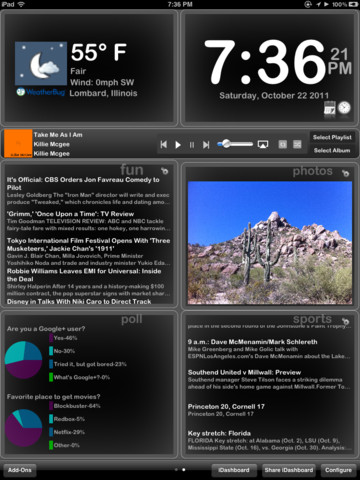Viewport: 360px width, 480px height.
Task: Toggle the shuffle button in music bar
Action: click(297, 144)
